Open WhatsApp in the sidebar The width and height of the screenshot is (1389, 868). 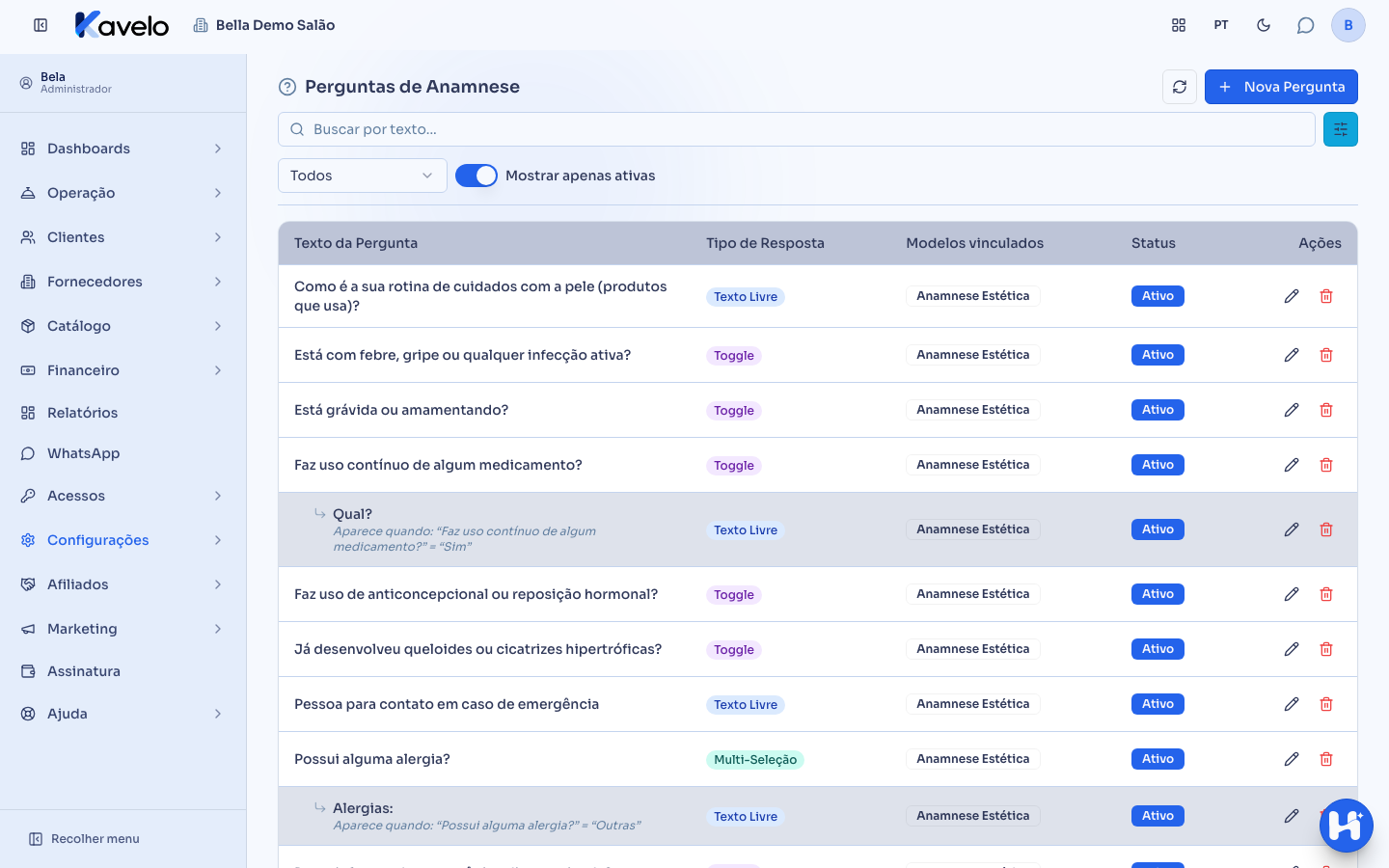pos(123,453)
